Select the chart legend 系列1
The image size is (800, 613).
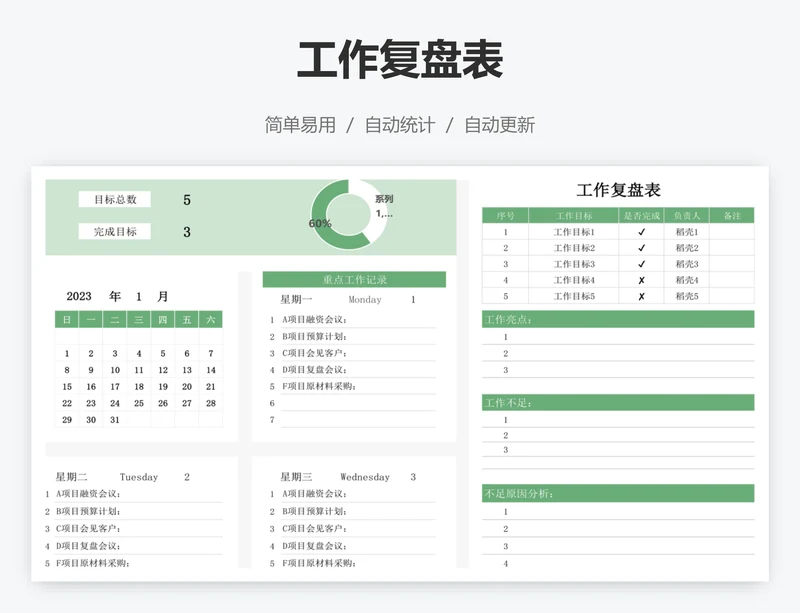[384, 206]
